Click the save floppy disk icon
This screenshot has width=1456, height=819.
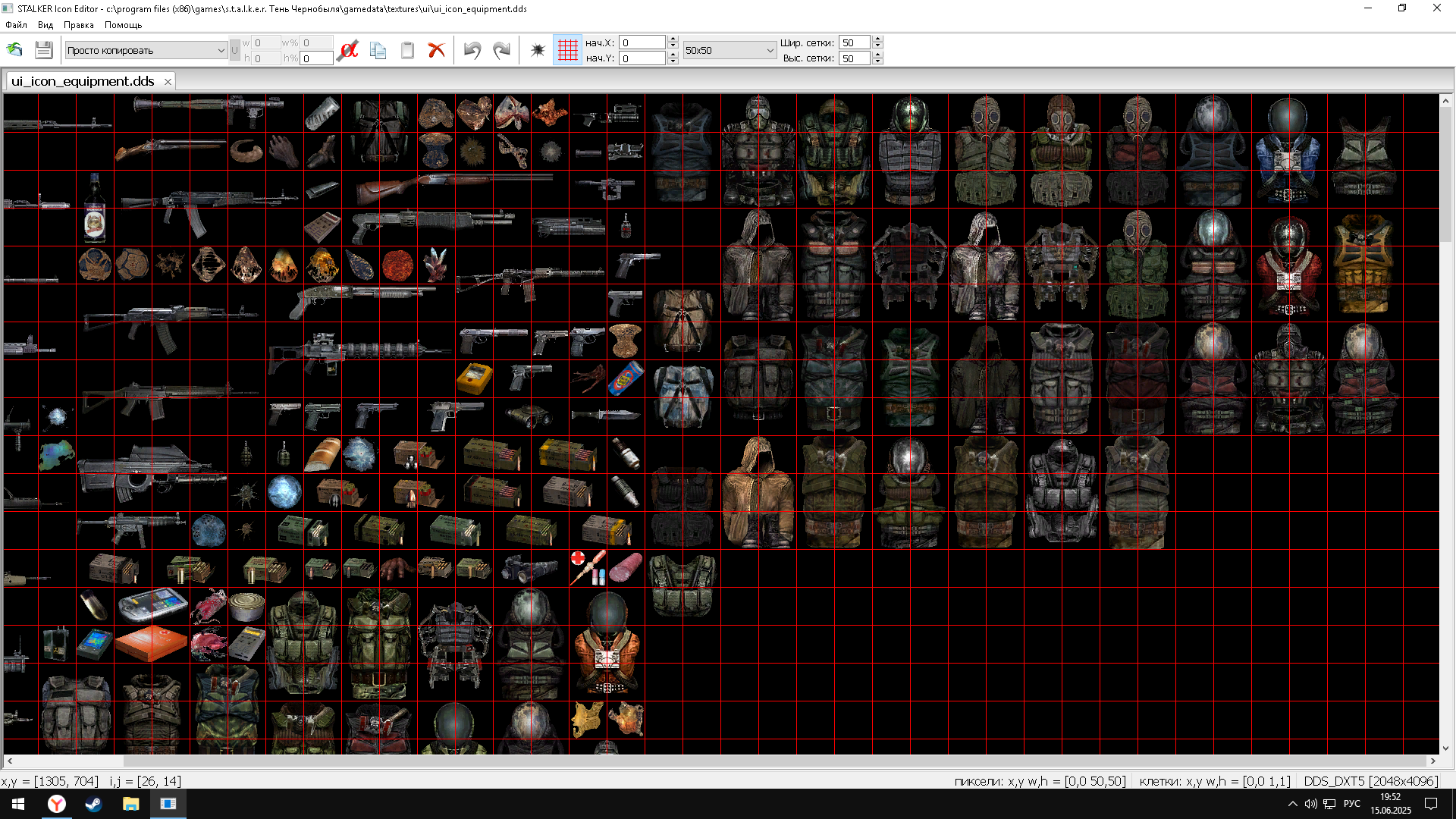point(43,50)
